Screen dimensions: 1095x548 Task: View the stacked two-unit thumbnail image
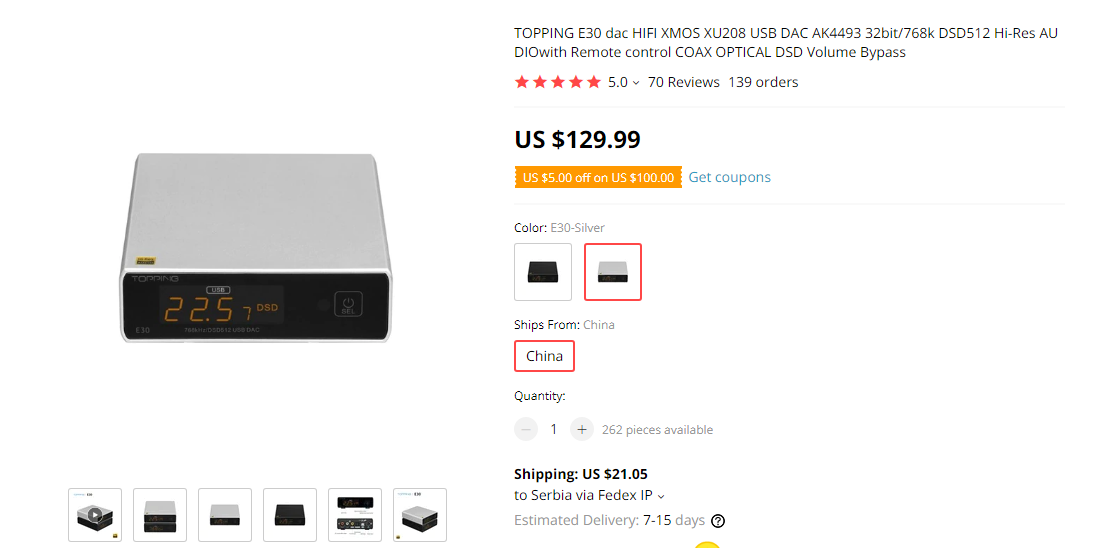coord(160,515)
